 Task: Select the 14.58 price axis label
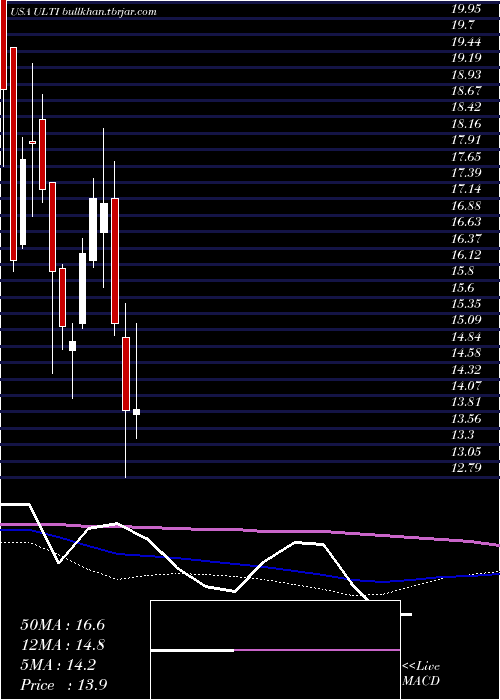(x=466, y=354)
